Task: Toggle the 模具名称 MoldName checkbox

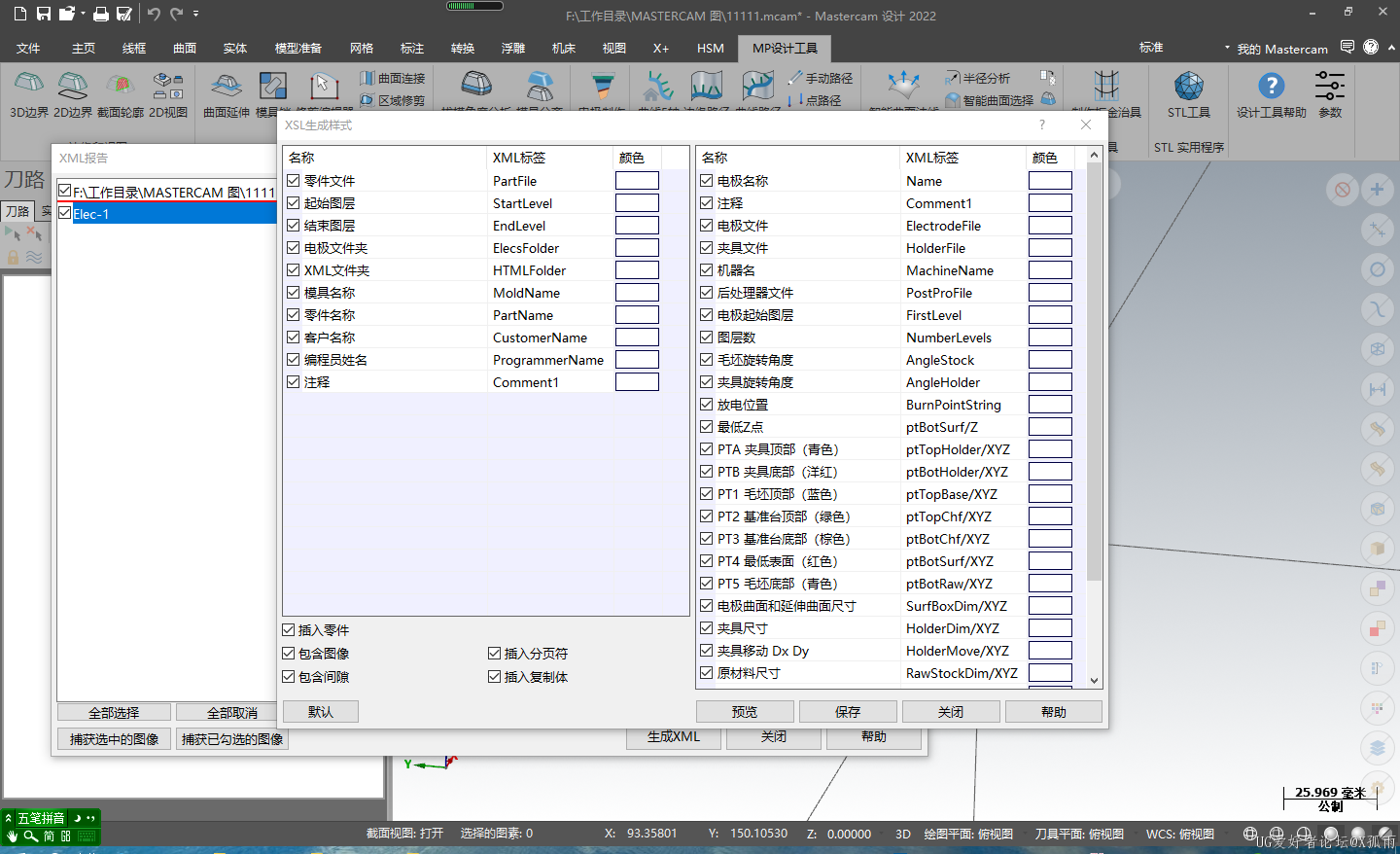Action: click(x=294, y=292)
